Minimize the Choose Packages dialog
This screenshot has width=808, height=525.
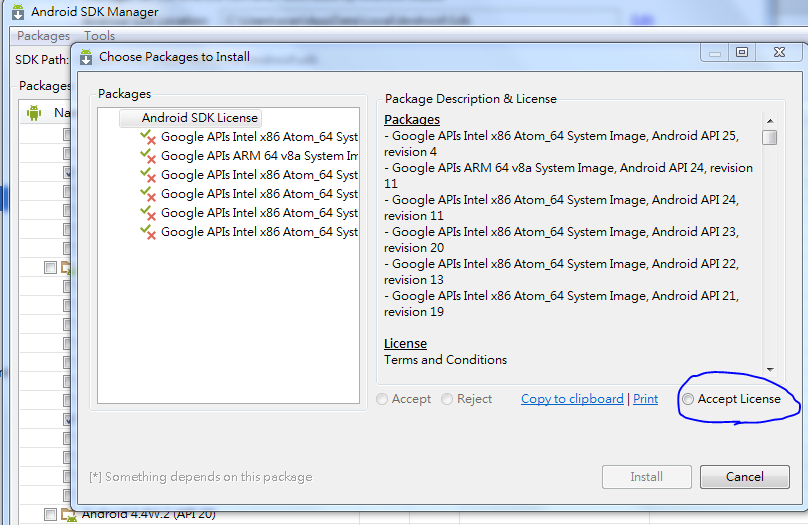tap(715, 52)
